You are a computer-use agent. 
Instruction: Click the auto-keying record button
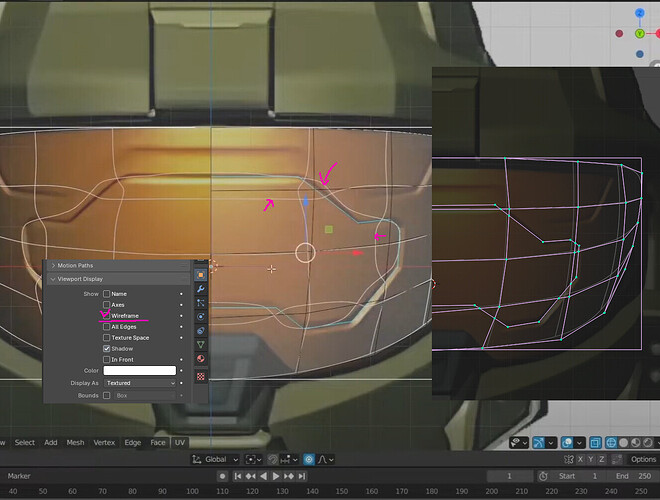223,476
